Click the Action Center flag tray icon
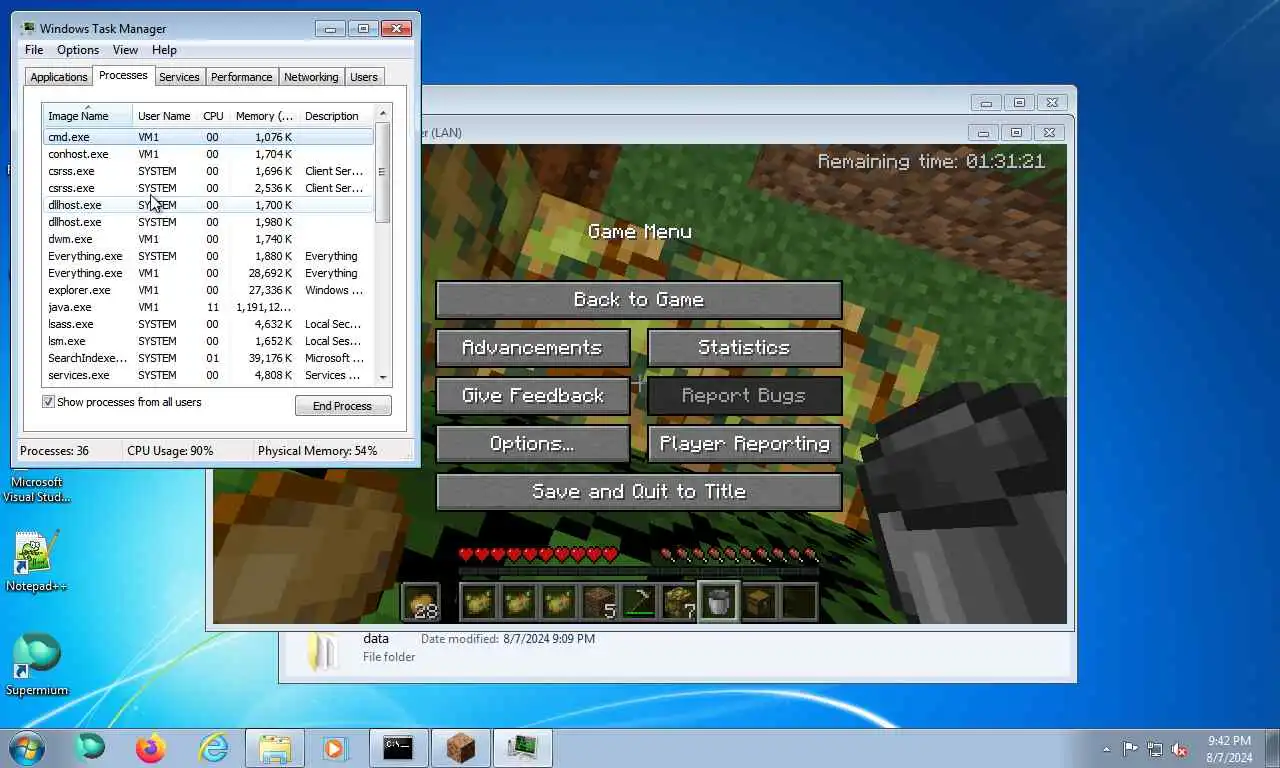The width and height of the screenshot is (1280, 768). (x=1130, y=748)
